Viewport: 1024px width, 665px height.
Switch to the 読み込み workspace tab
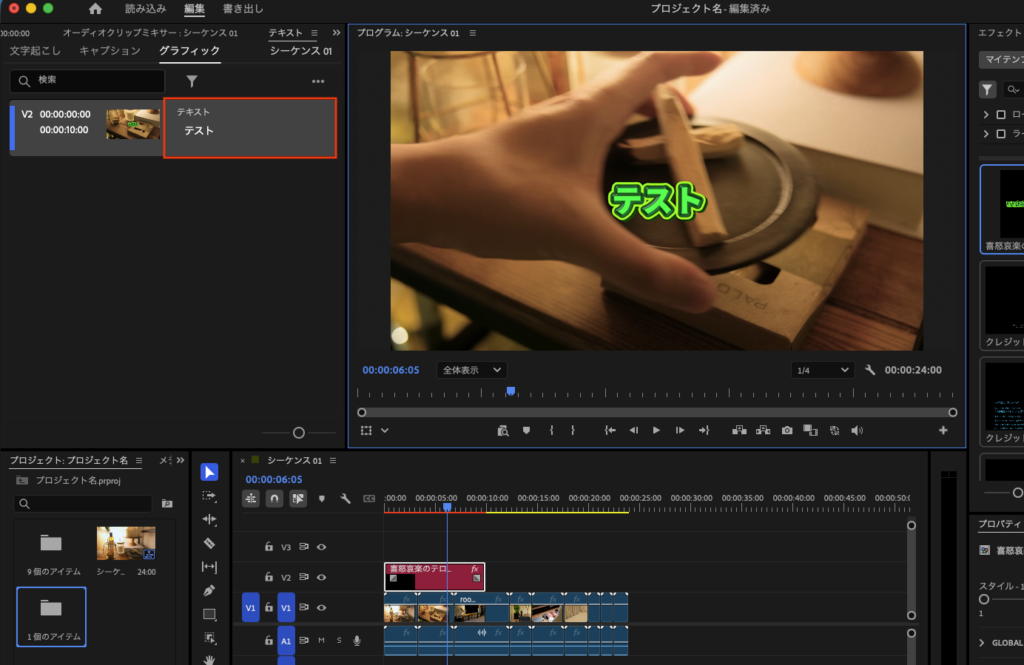pos(146,9)
